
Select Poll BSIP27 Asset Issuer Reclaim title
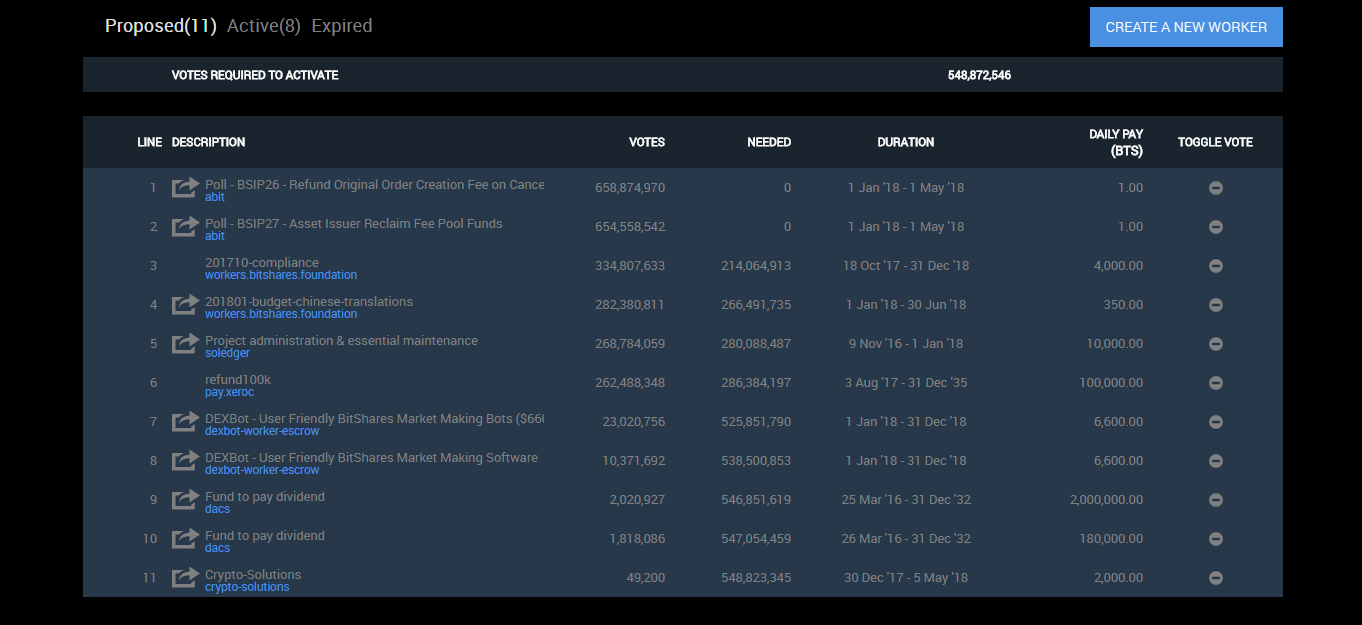354,224
